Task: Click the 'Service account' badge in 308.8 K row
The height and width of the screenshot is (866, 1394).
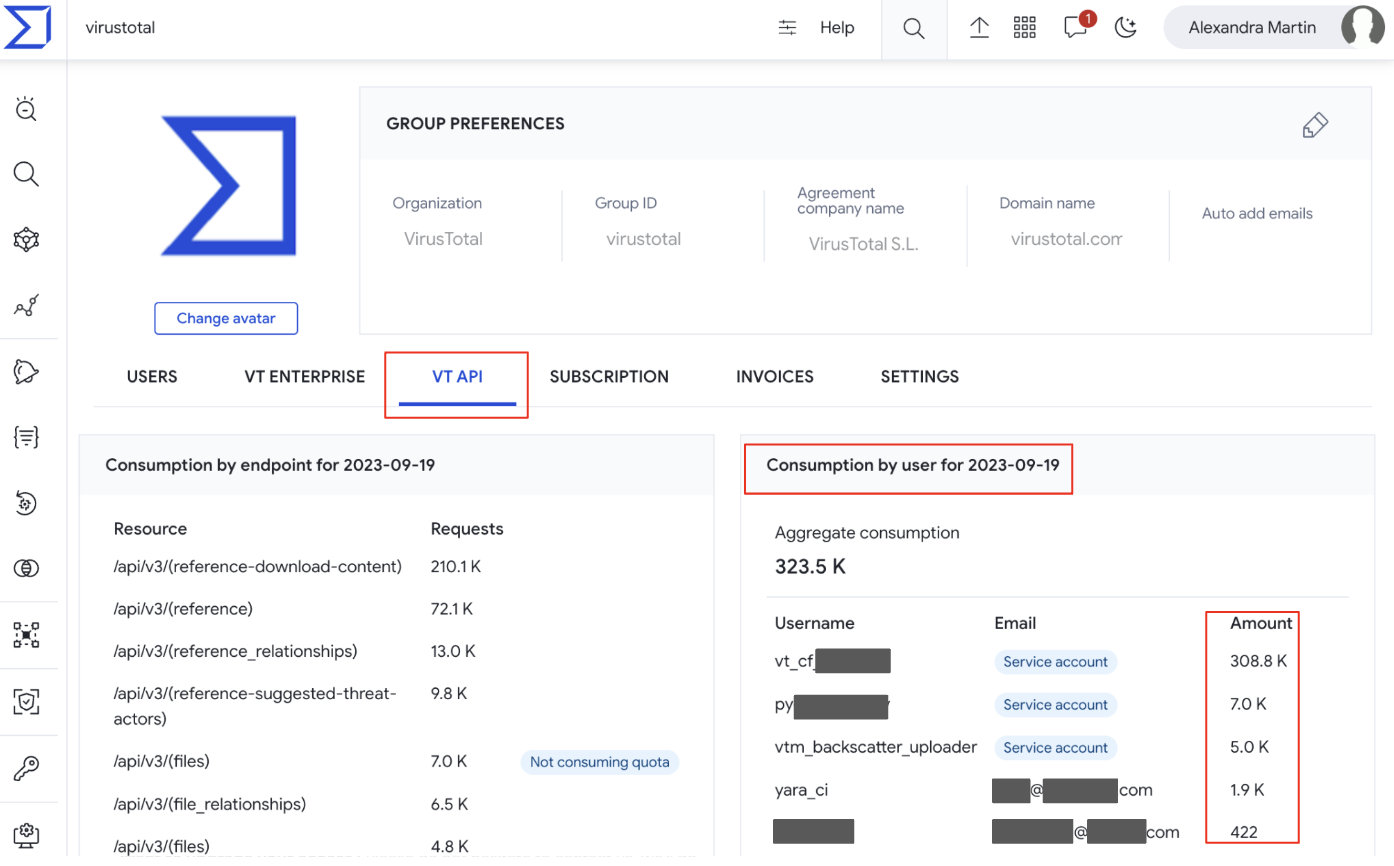Action: 1055,661
